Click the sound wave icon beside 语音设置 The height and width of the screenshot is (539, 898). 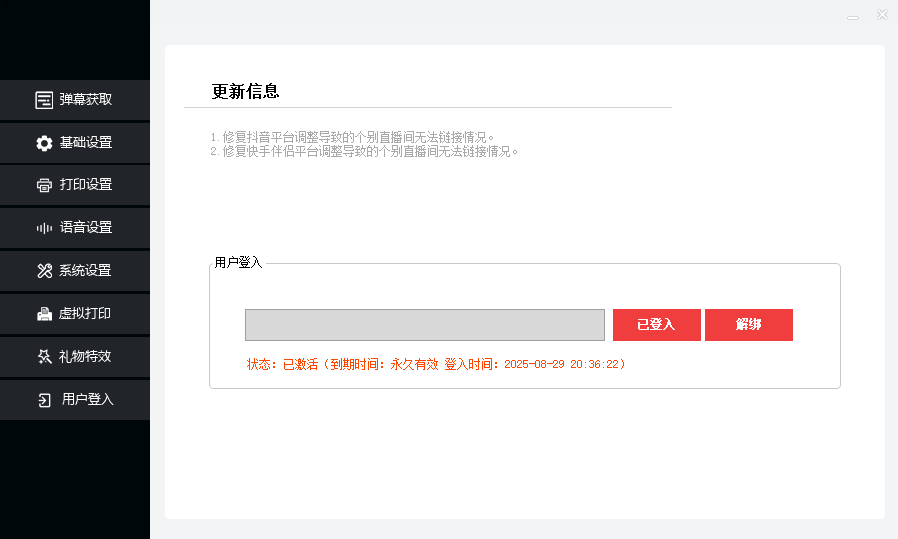click(x=44, y=228)
